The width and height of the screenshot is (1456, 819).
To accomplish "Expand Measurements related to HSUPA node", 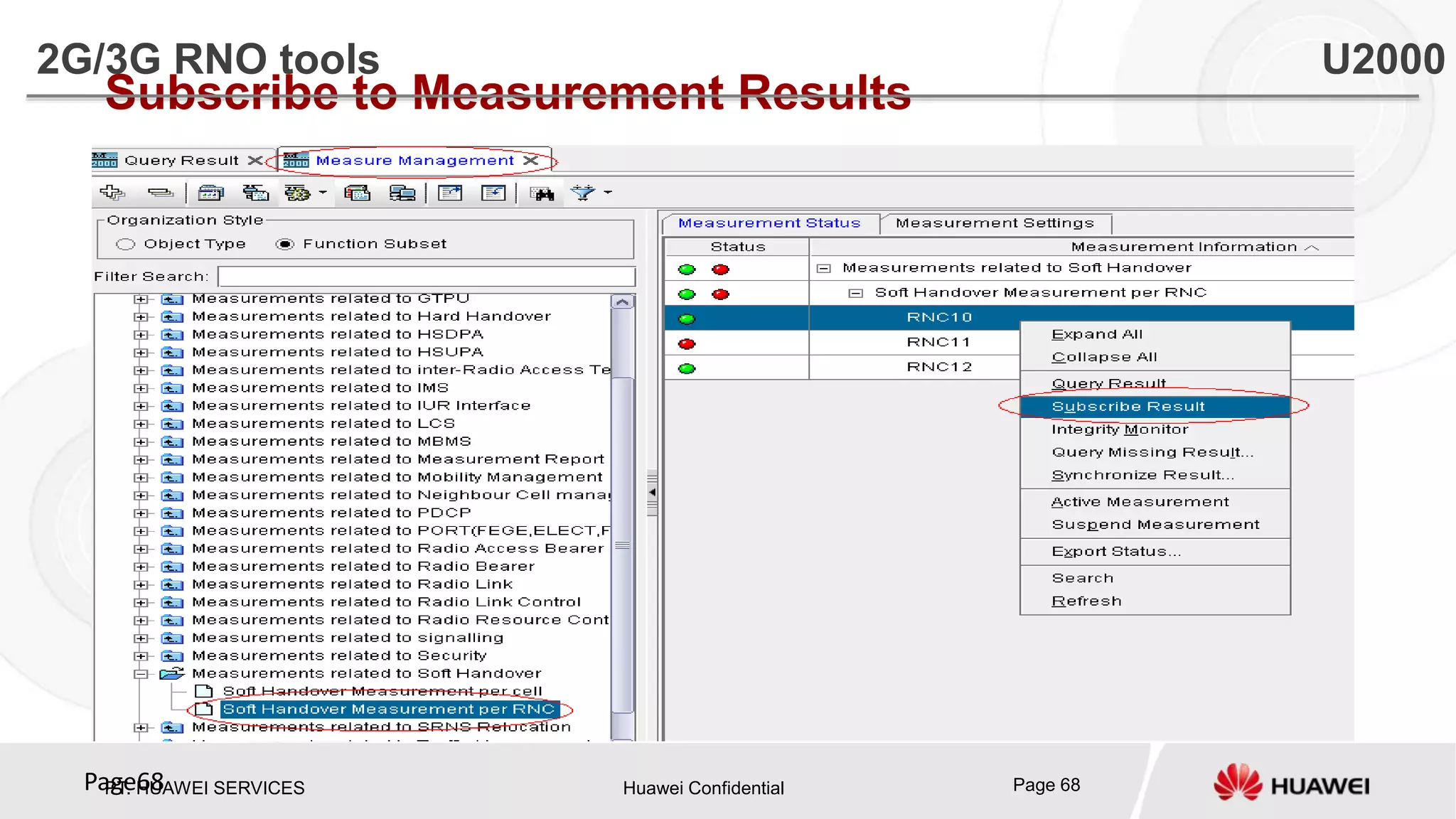I will pyautogui.click(x=141, y=353).
